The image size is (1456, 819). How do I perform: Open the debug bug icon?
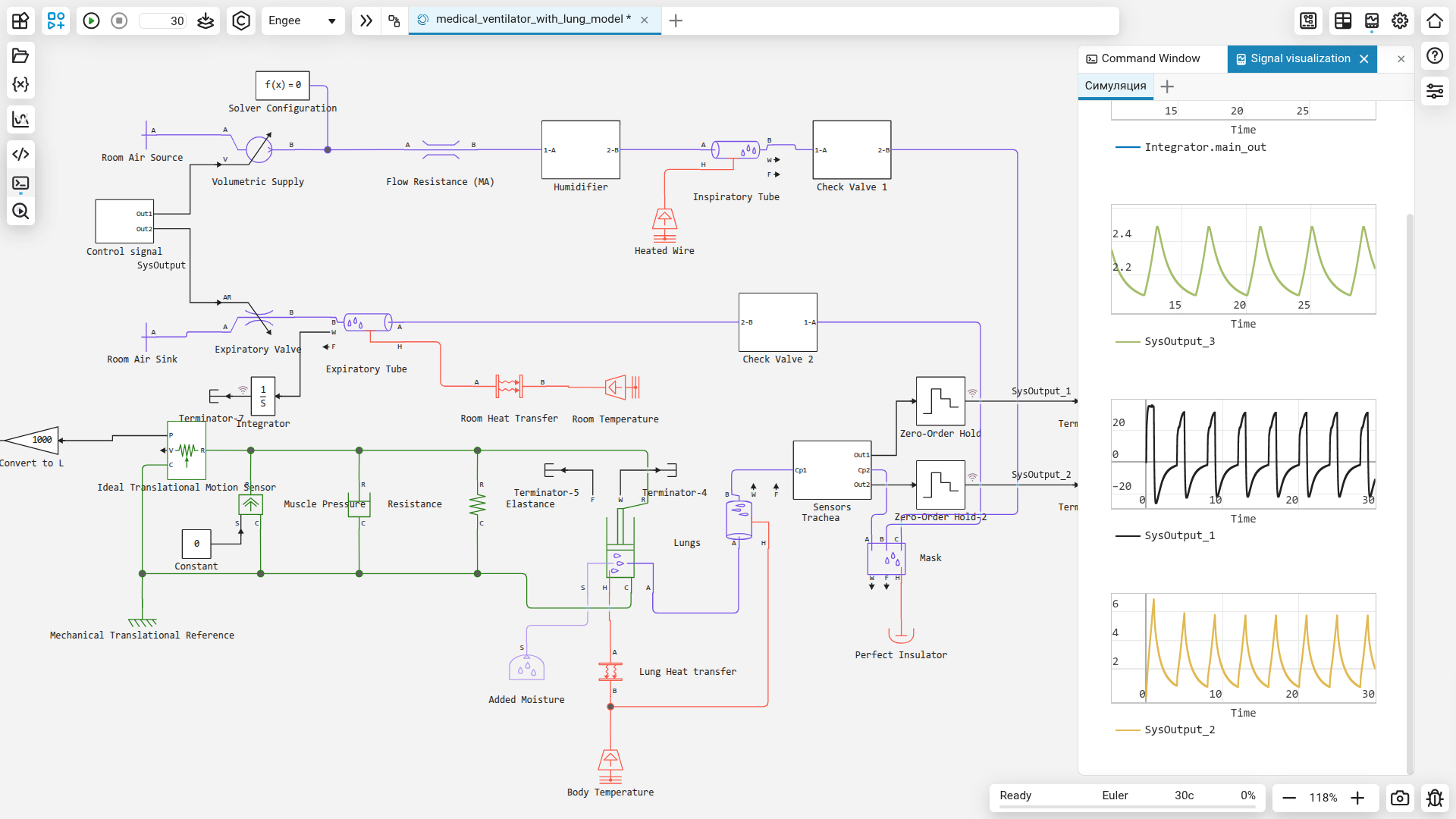1434,798
